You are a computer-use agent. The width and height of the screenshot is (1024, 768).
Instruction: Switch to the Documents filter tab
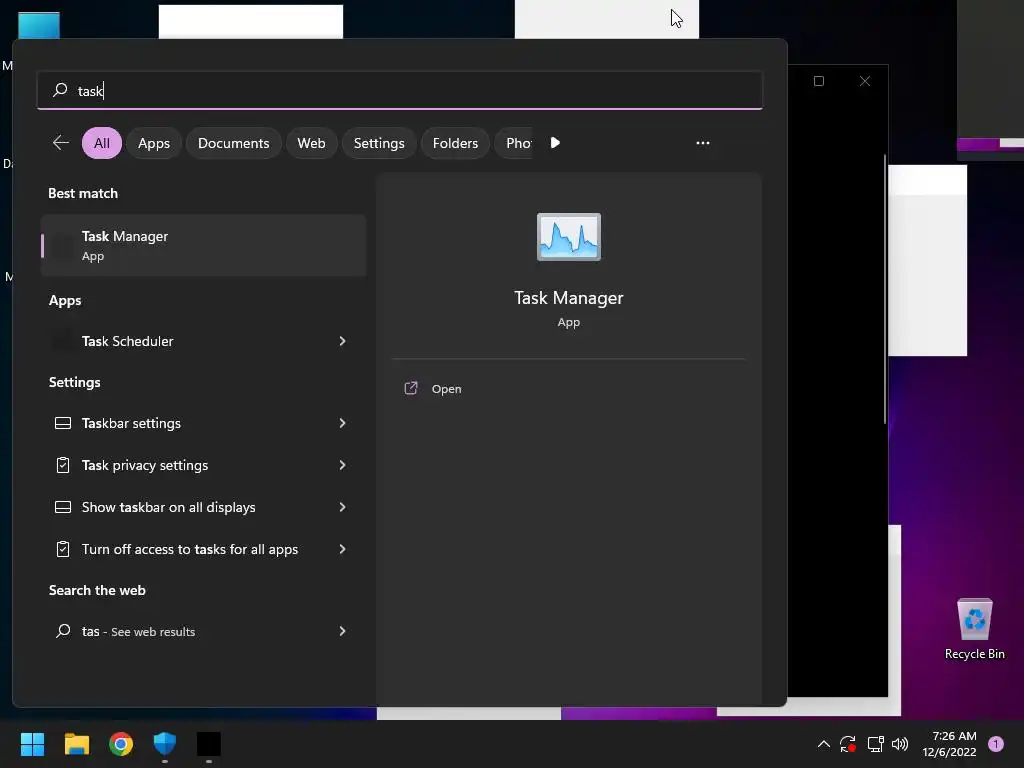(x=233, y=143)
